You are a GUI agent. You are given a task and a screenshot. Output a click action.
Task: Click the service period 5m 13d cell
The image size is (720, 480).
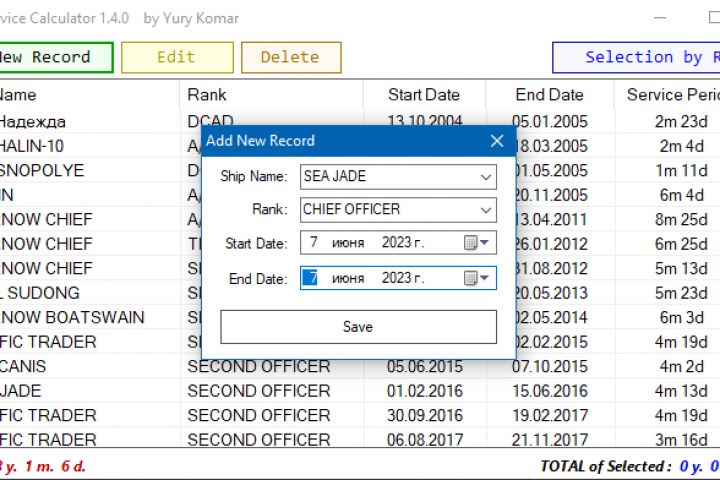681,268
